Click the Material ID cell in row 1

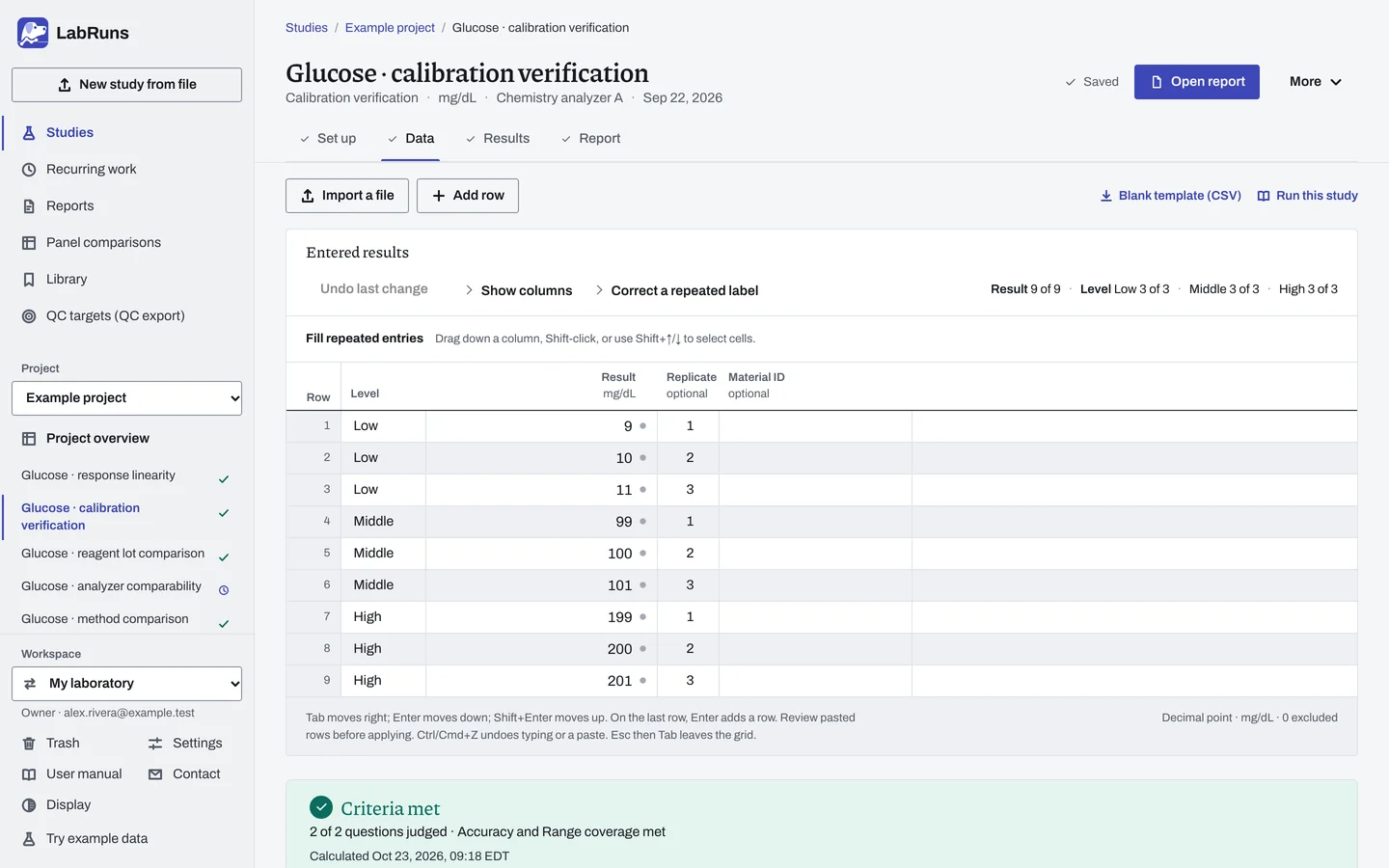pyautogui.click(x=815, y=426)
